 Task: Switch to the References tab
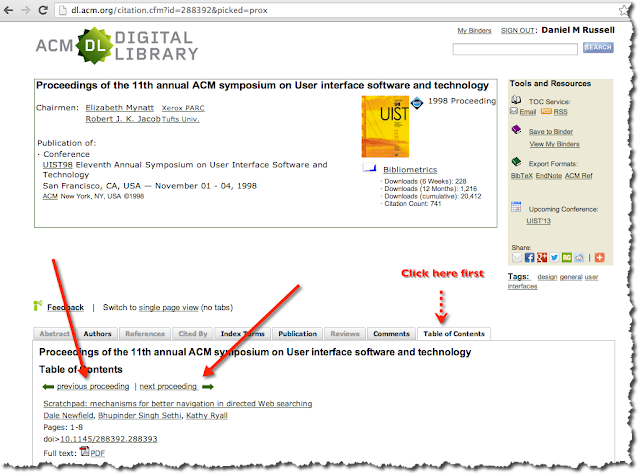click(x=145, y=334)
